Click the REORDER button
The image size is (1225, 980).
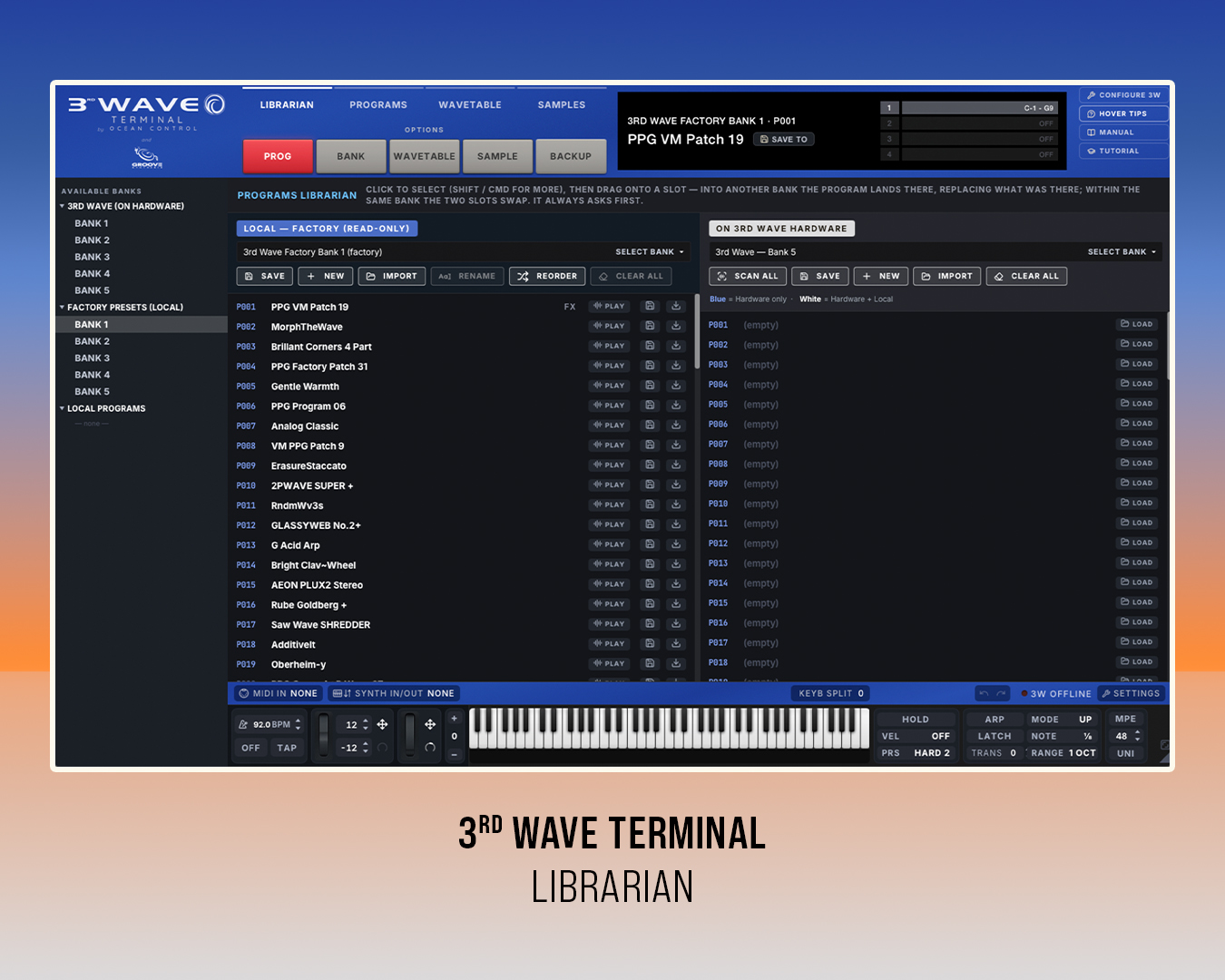[x=547, y=276]
